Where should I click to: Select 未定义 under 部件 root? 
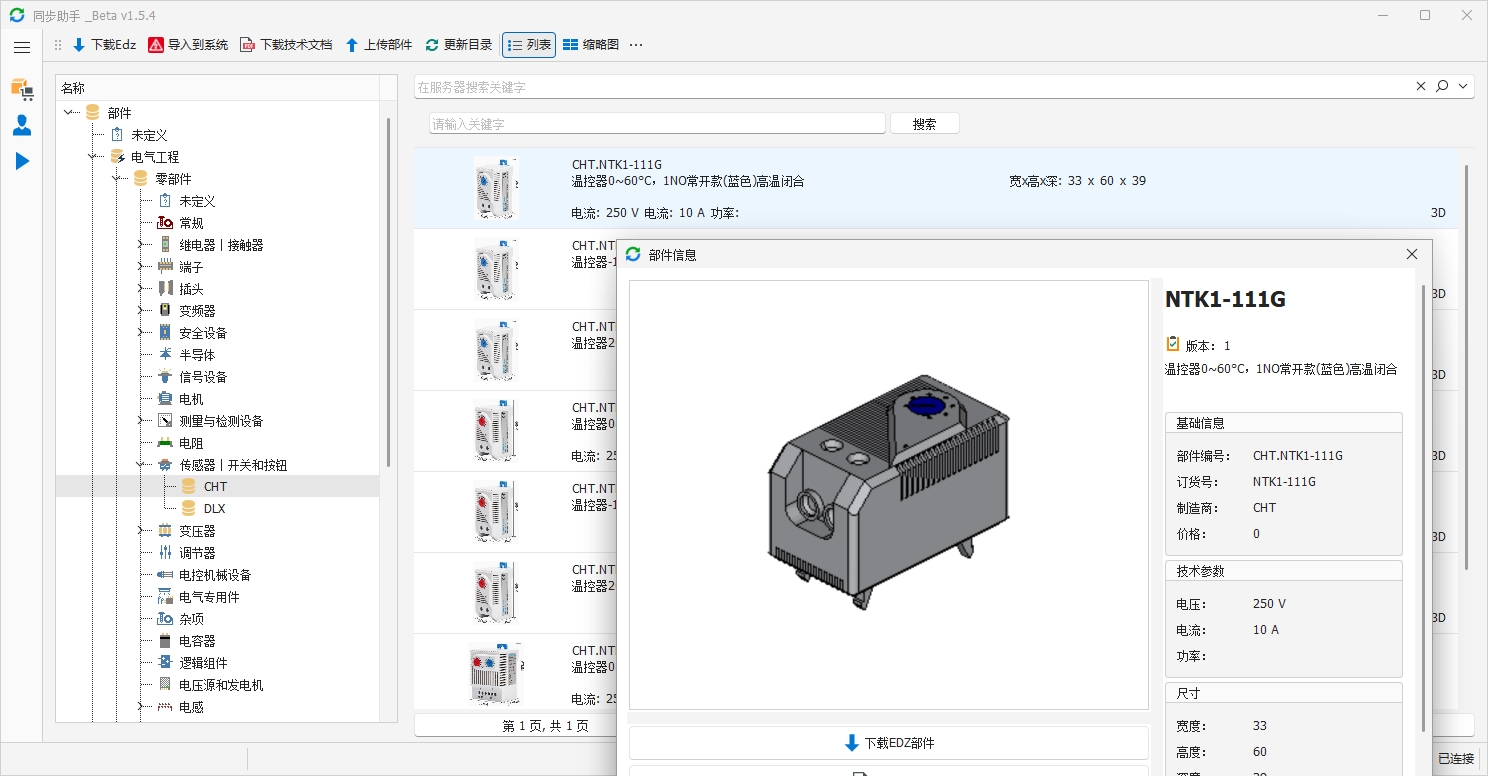(x=149, y=135)
